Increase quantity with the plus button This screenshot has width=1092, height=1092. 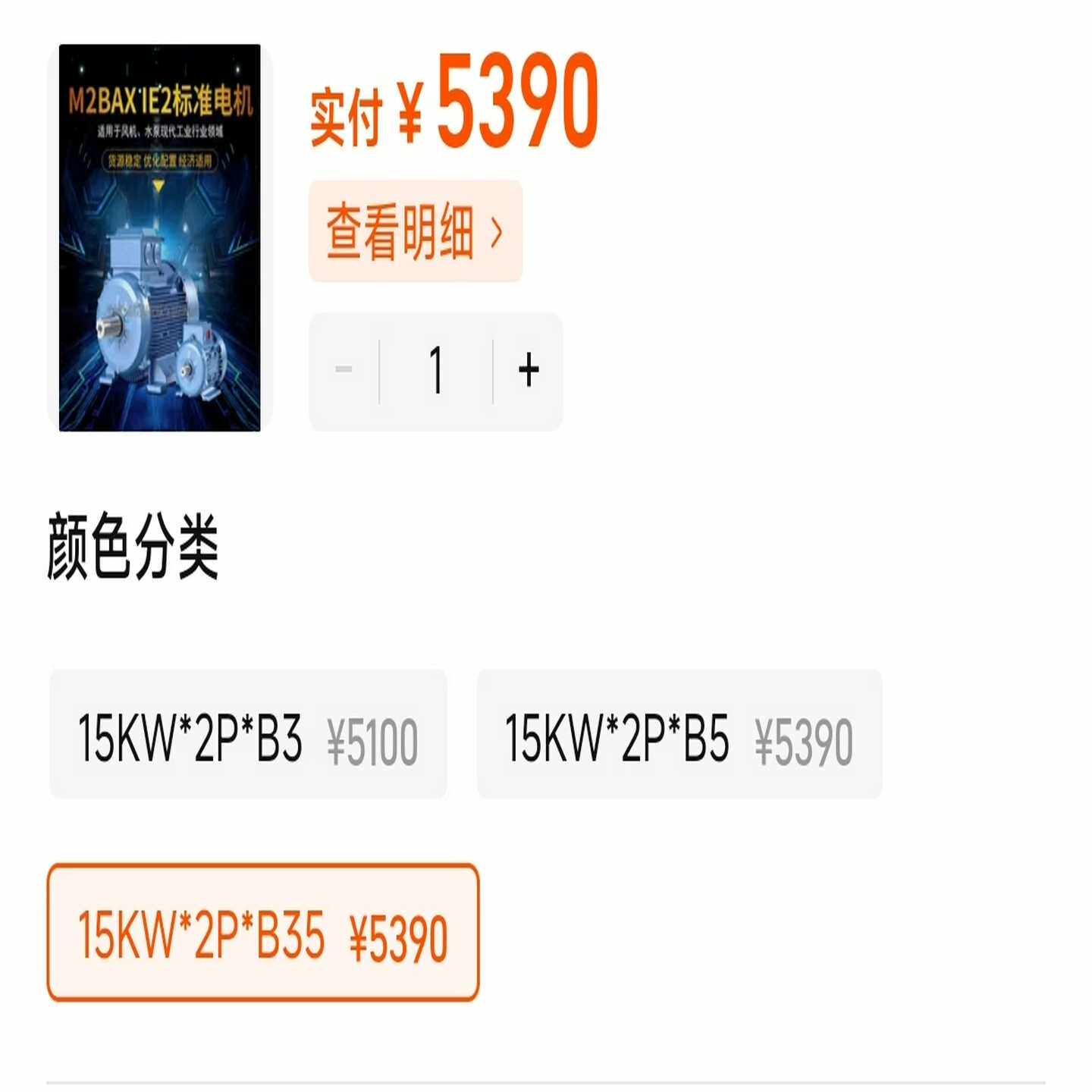pyautogui.click(x=529, y=370)
